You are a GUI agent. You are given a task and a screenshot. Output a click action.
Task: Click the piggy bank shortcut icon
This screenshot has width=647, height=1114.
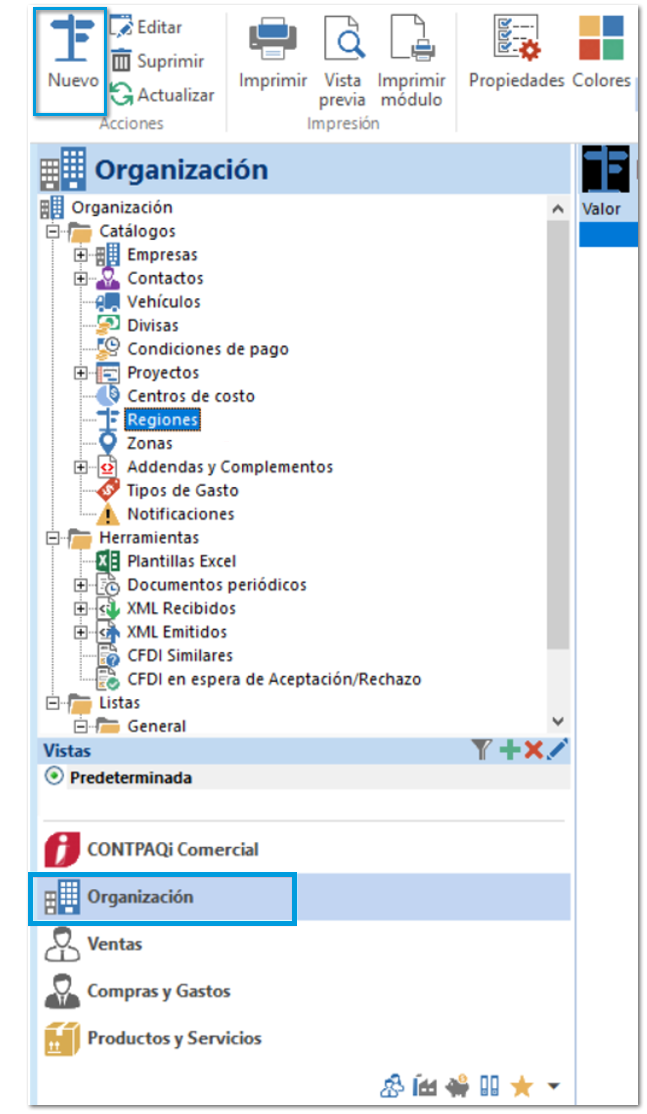pyautogui.click(x=458, y=1086)
